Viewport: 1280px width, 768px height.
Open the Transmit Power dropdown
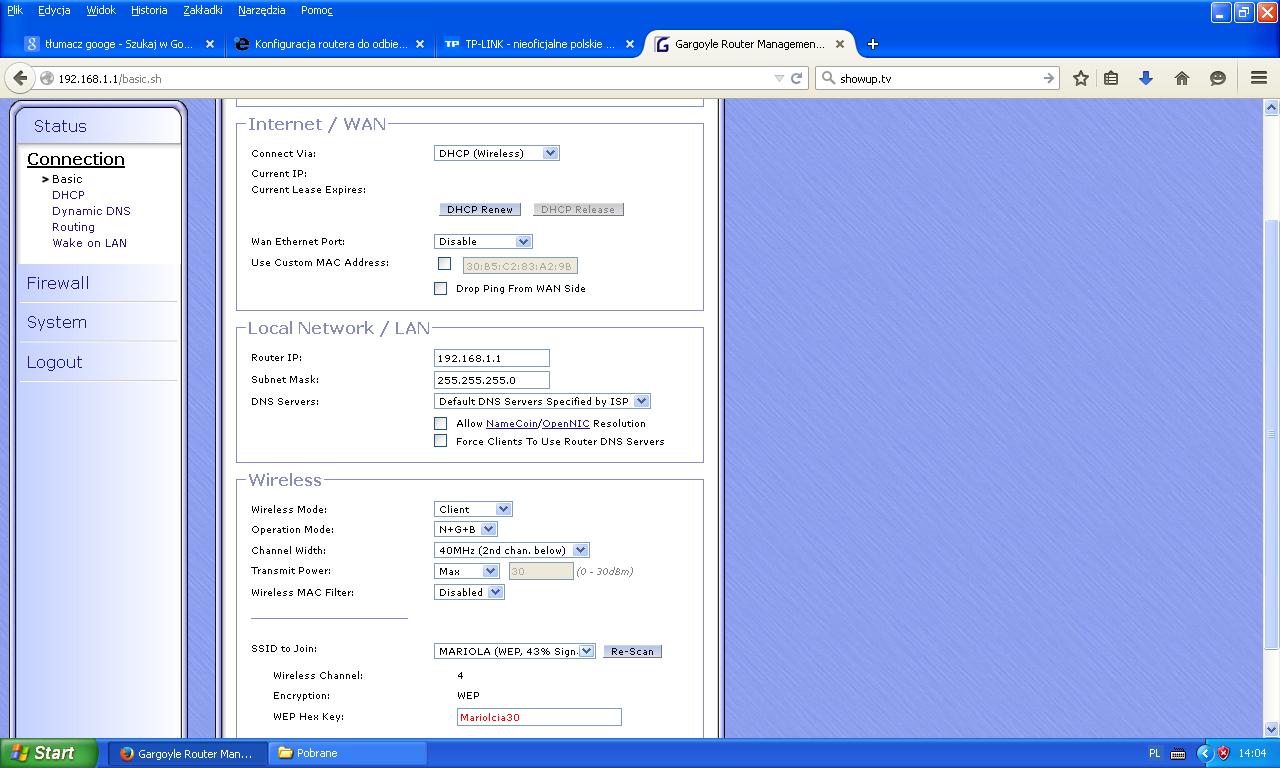(467, 571)
